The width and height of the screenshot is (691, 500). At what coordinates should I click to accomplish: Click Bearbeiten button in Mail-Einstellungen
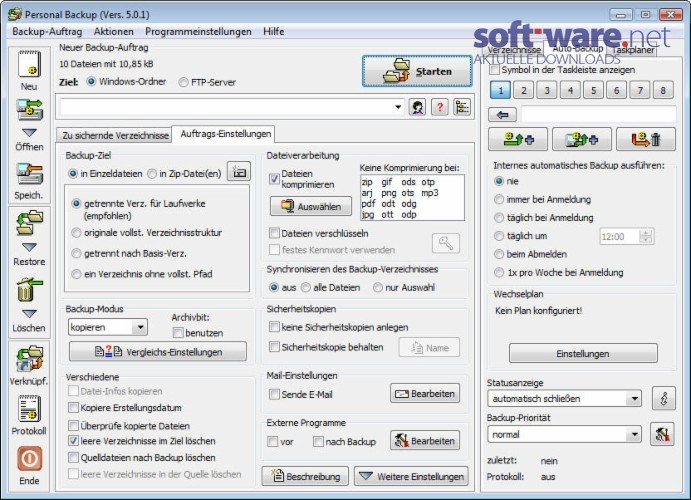pyautogui.click(x=425, y=393)
